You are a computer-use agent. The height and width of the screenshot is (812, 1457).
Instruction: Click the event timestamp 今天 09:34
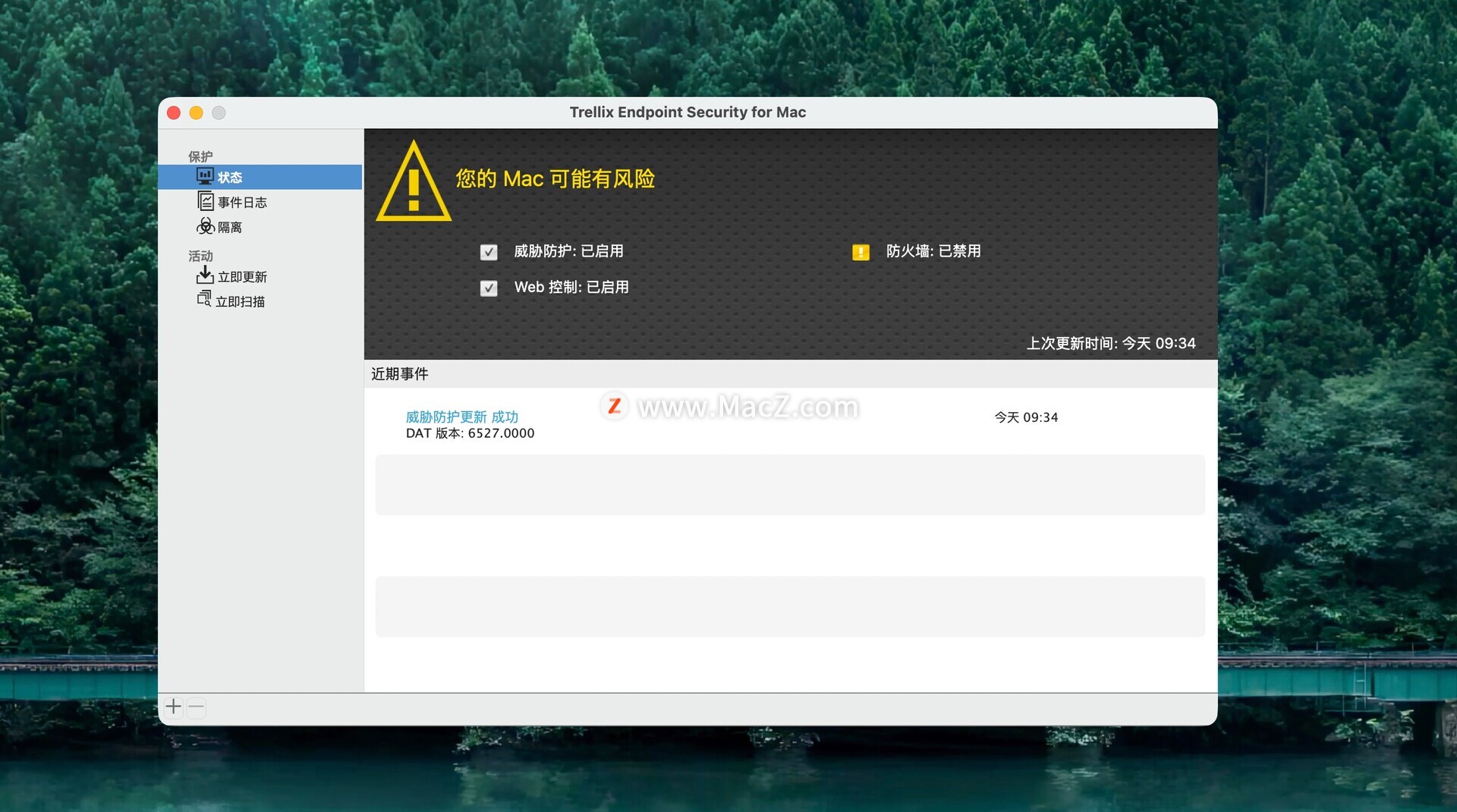(x=1026, y=417)
